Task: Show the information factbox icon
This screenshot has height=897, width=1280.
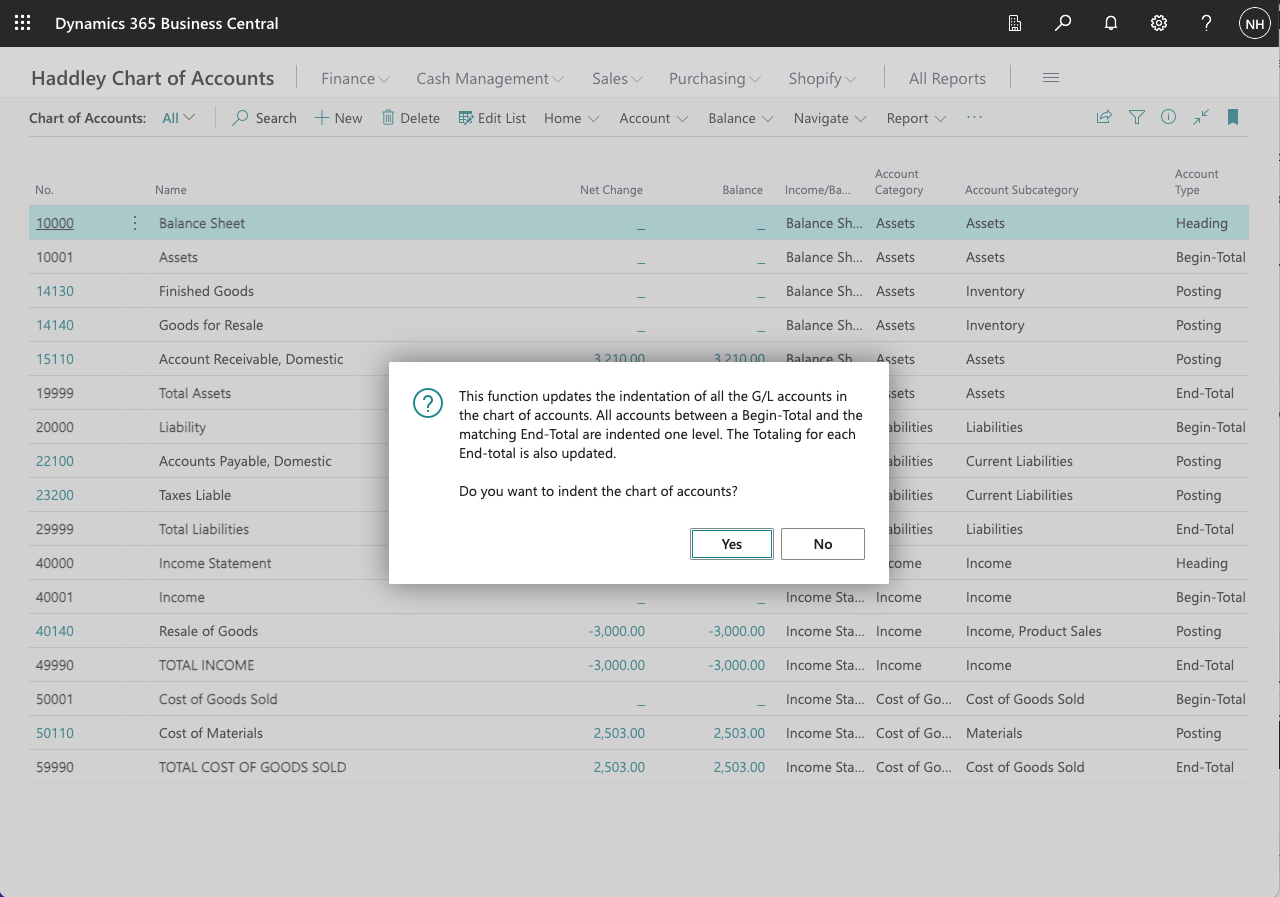Action: pyautogui.click(x=1168, y=117)
